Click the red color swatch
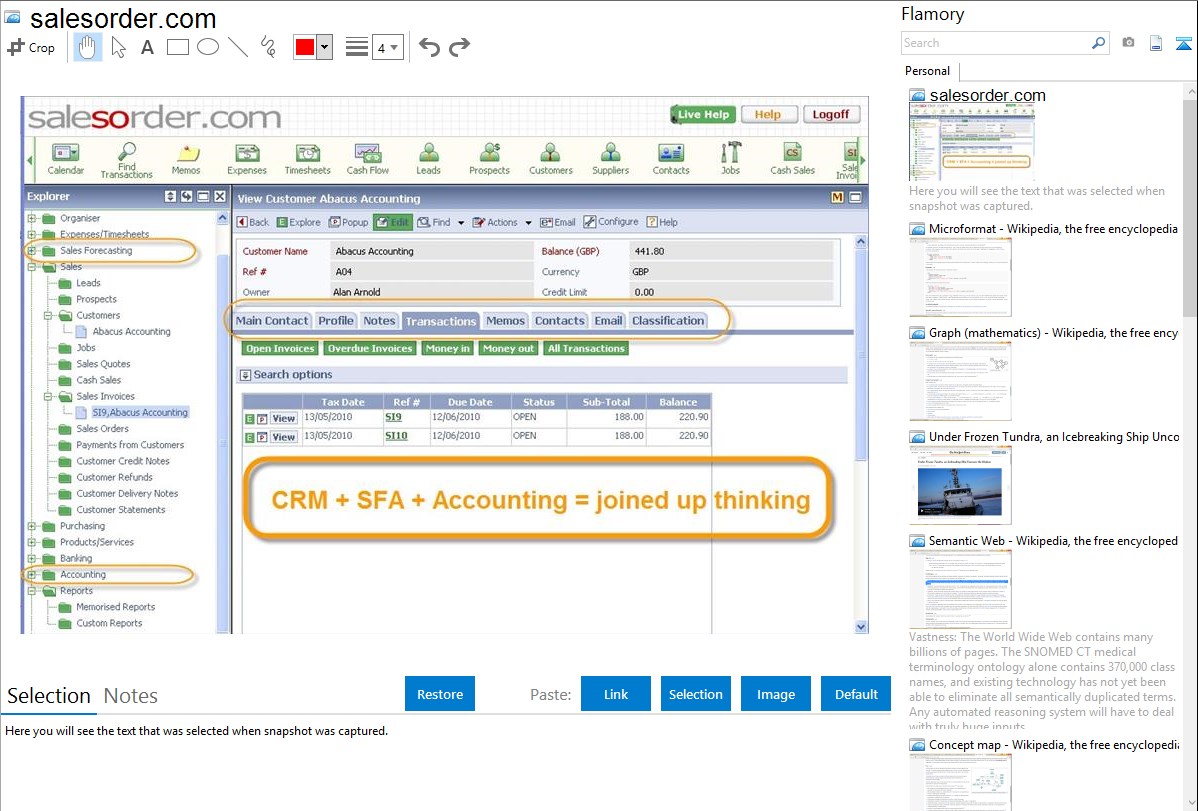Viewport: 1198px width, 811px height. [x=305, y=47]
